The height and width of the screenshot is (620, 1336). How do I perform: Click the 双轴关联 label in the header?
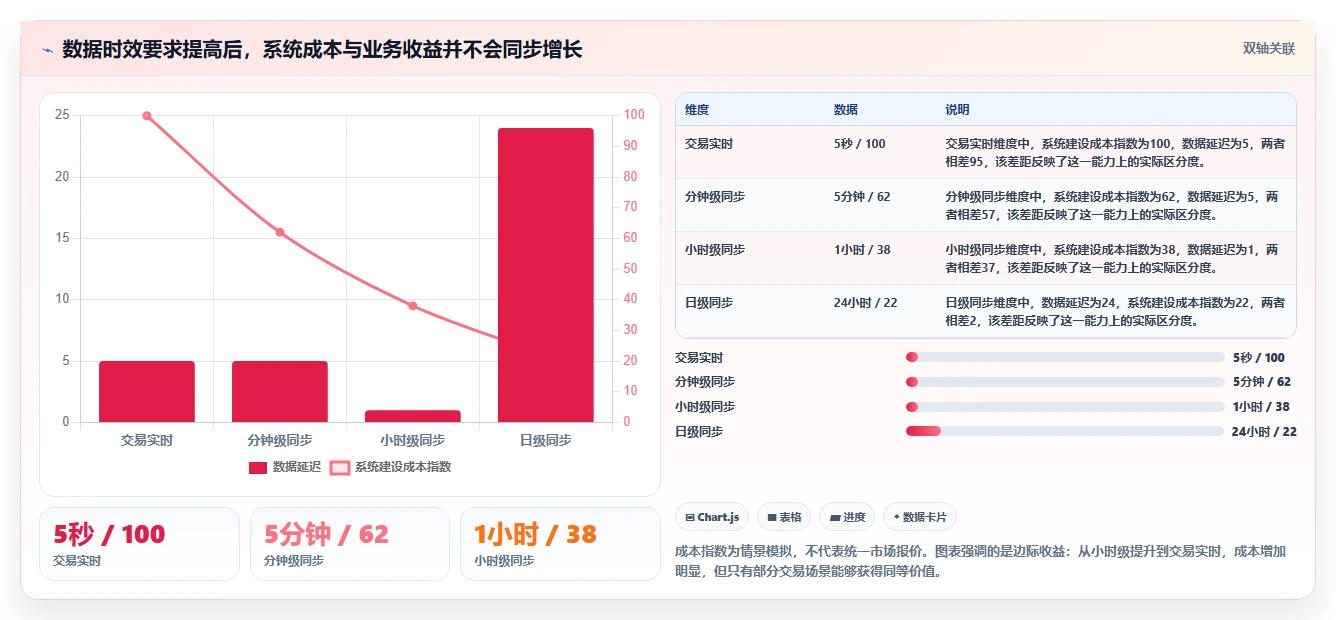(x=1268, y=48)
